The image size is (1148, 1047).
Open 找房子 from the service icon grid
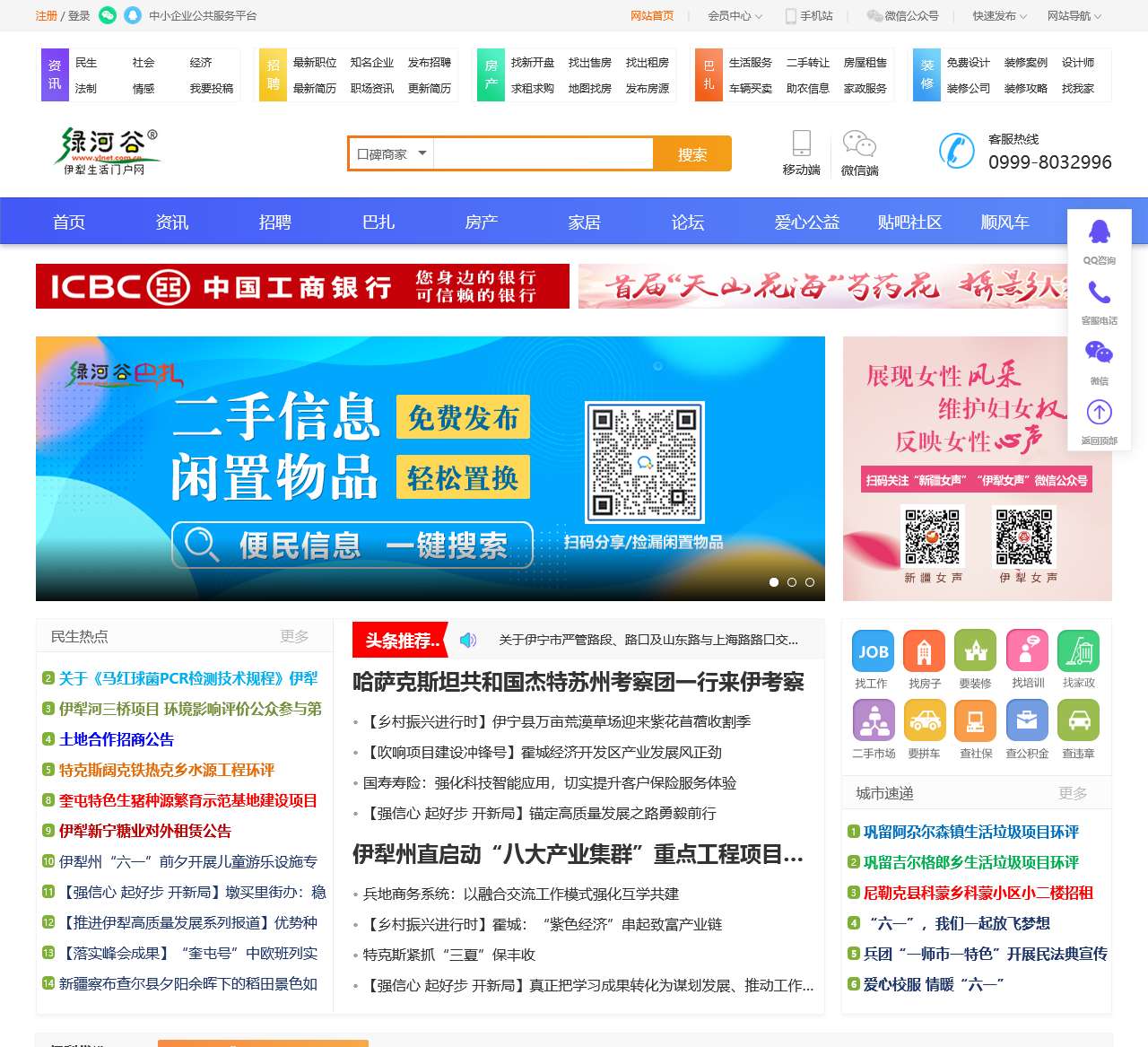[x=925, y=650]
